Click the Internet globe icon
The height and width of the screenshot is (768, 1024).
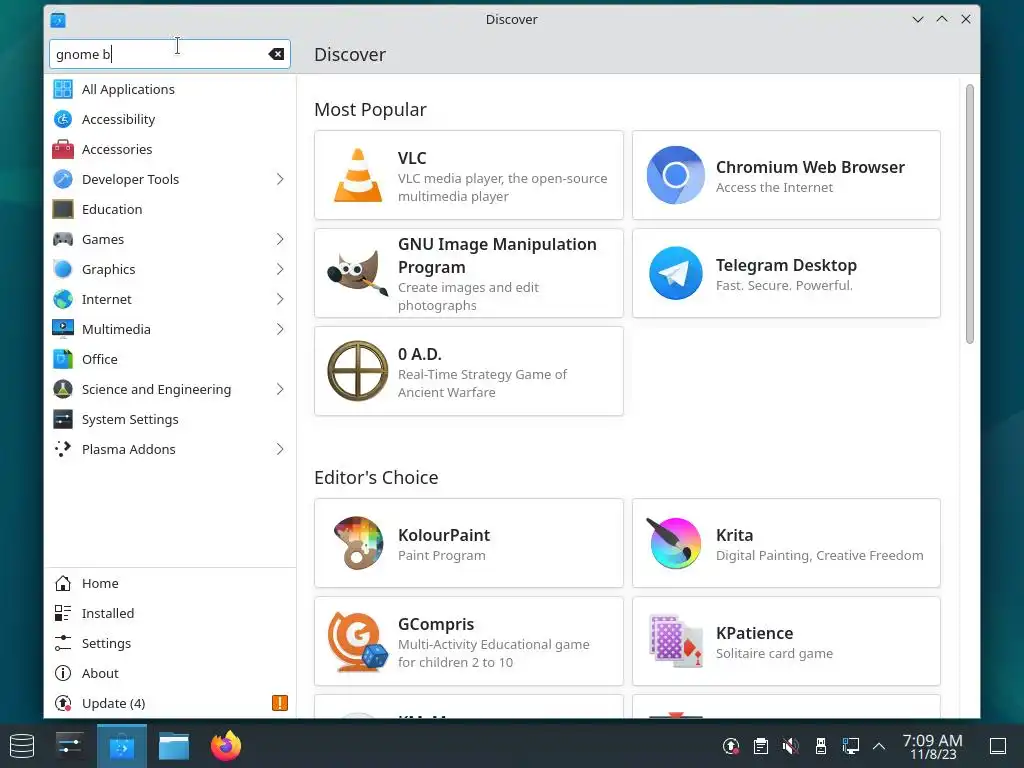pos(63,300)
